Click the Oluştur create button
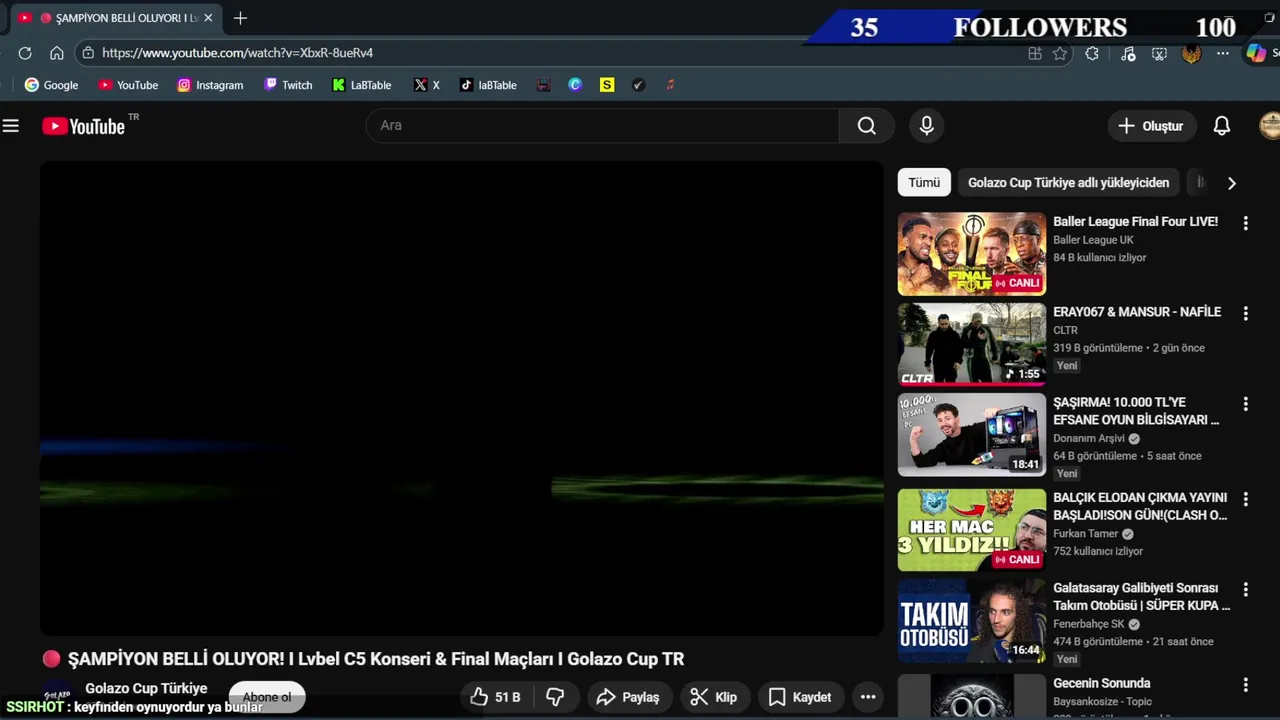The width and height of the screenshot is (1280, 720). (1151, 126)
